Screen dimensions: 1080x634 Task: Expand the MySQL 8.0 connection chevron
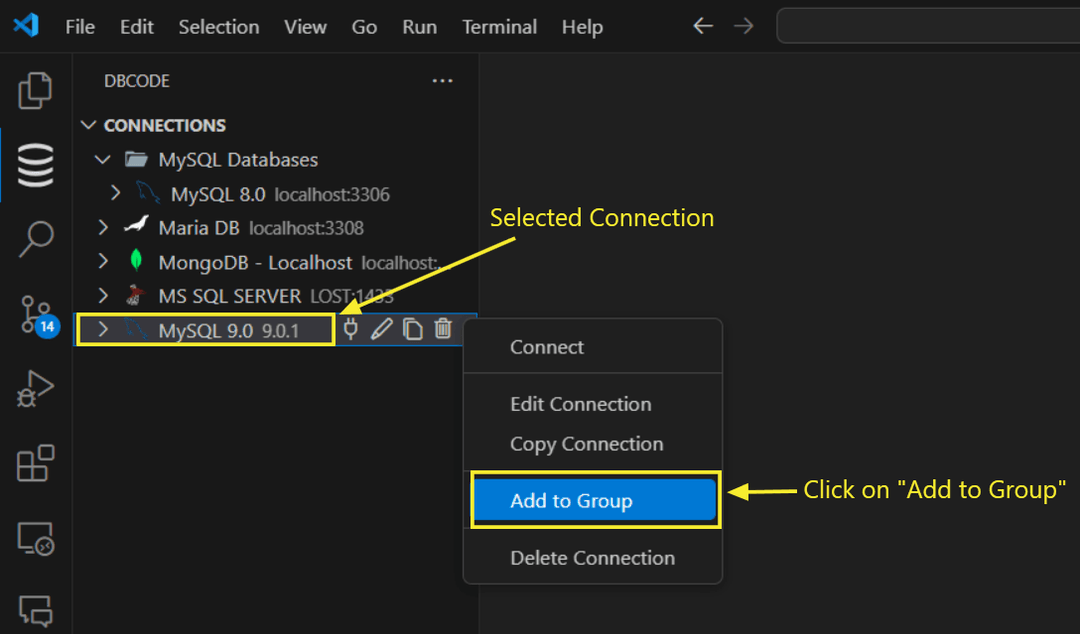pos(115,193)
